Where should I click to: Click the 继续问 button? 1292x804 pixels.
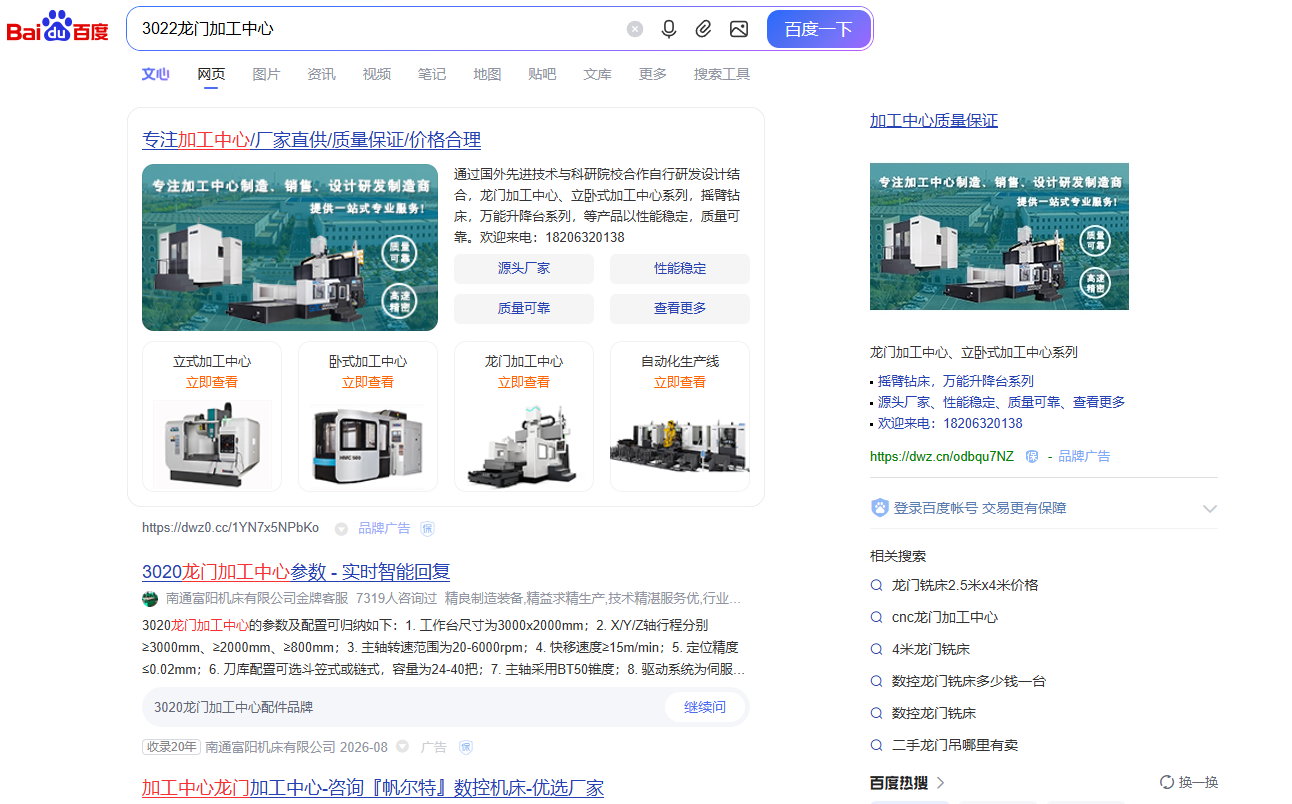point(705,707)
